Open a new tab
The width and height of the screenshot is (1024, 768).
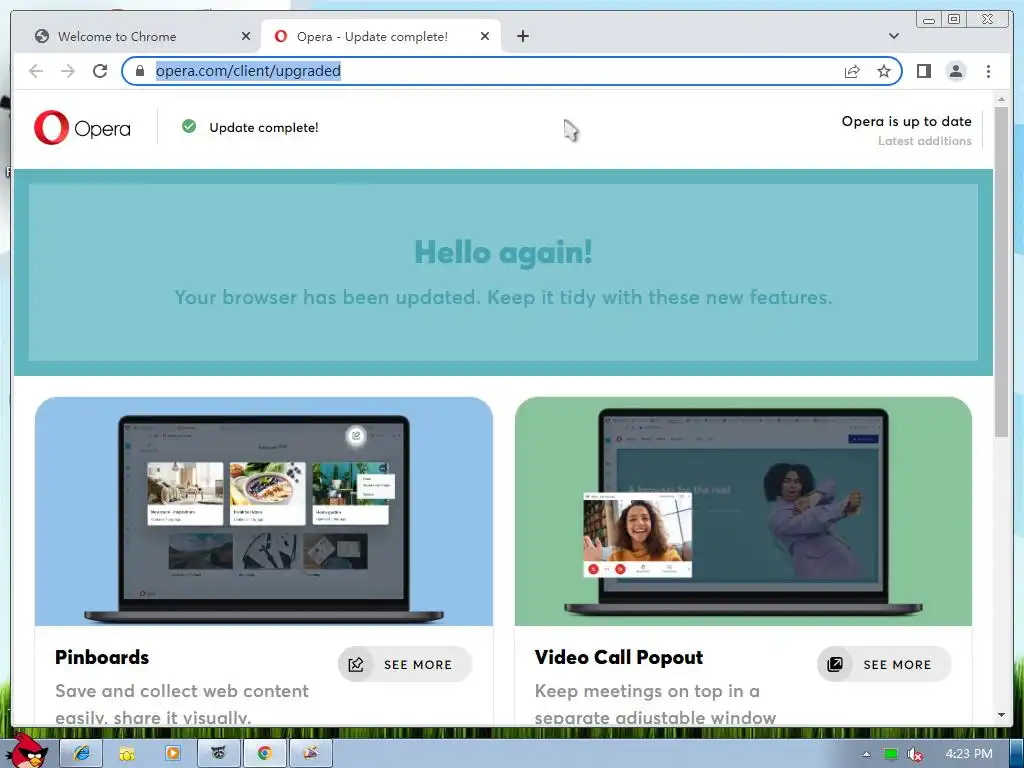(x=522, y=36)
